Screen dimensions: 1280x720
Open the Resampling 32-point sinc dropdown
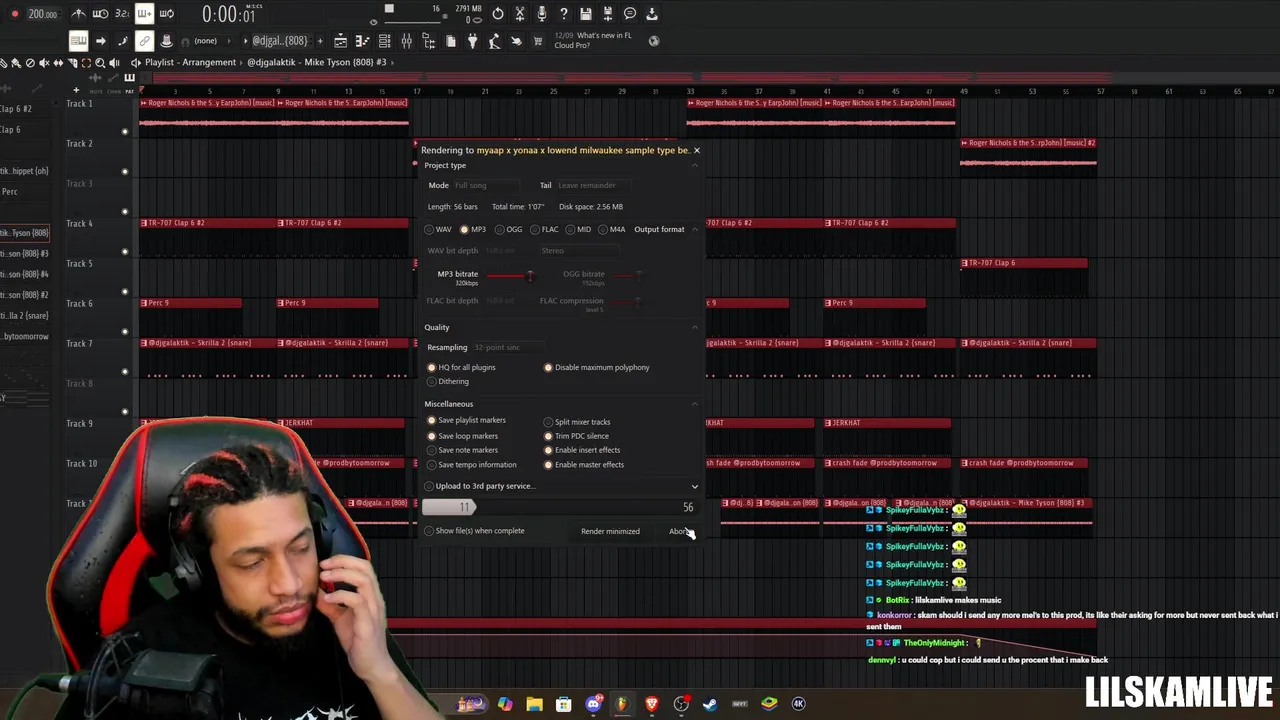point(508,347)
